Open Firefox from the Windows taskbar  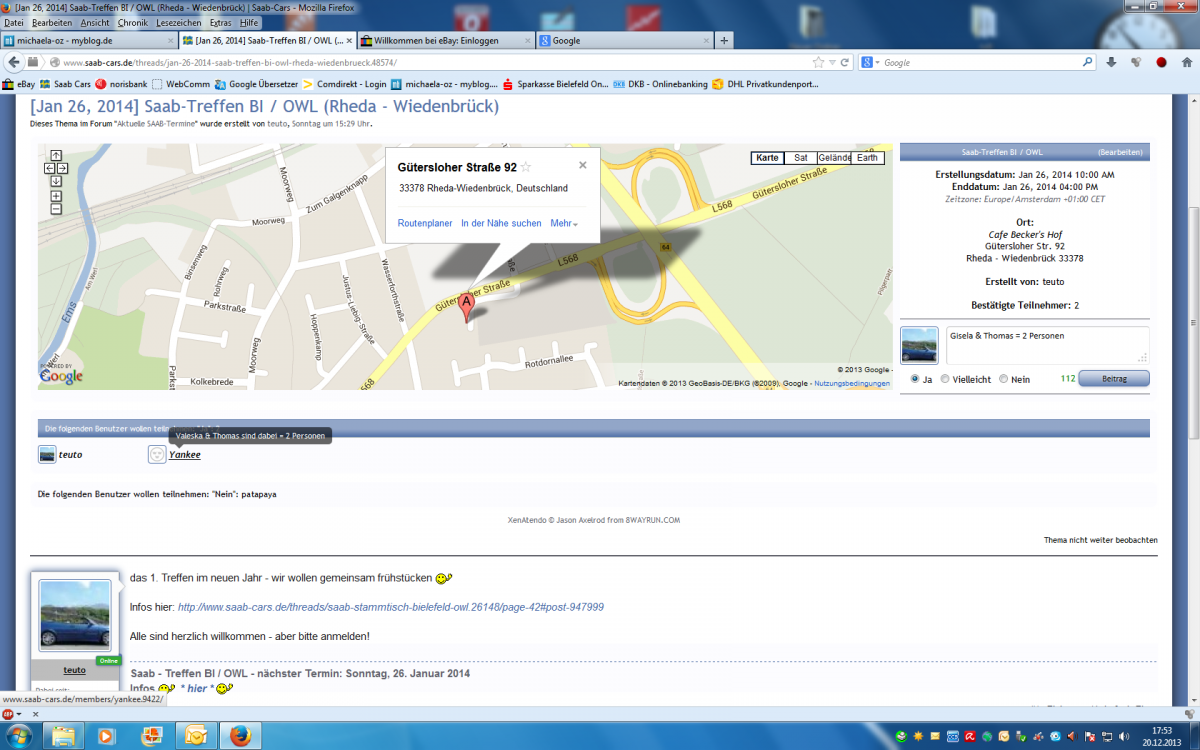click(x=238, y=737)
